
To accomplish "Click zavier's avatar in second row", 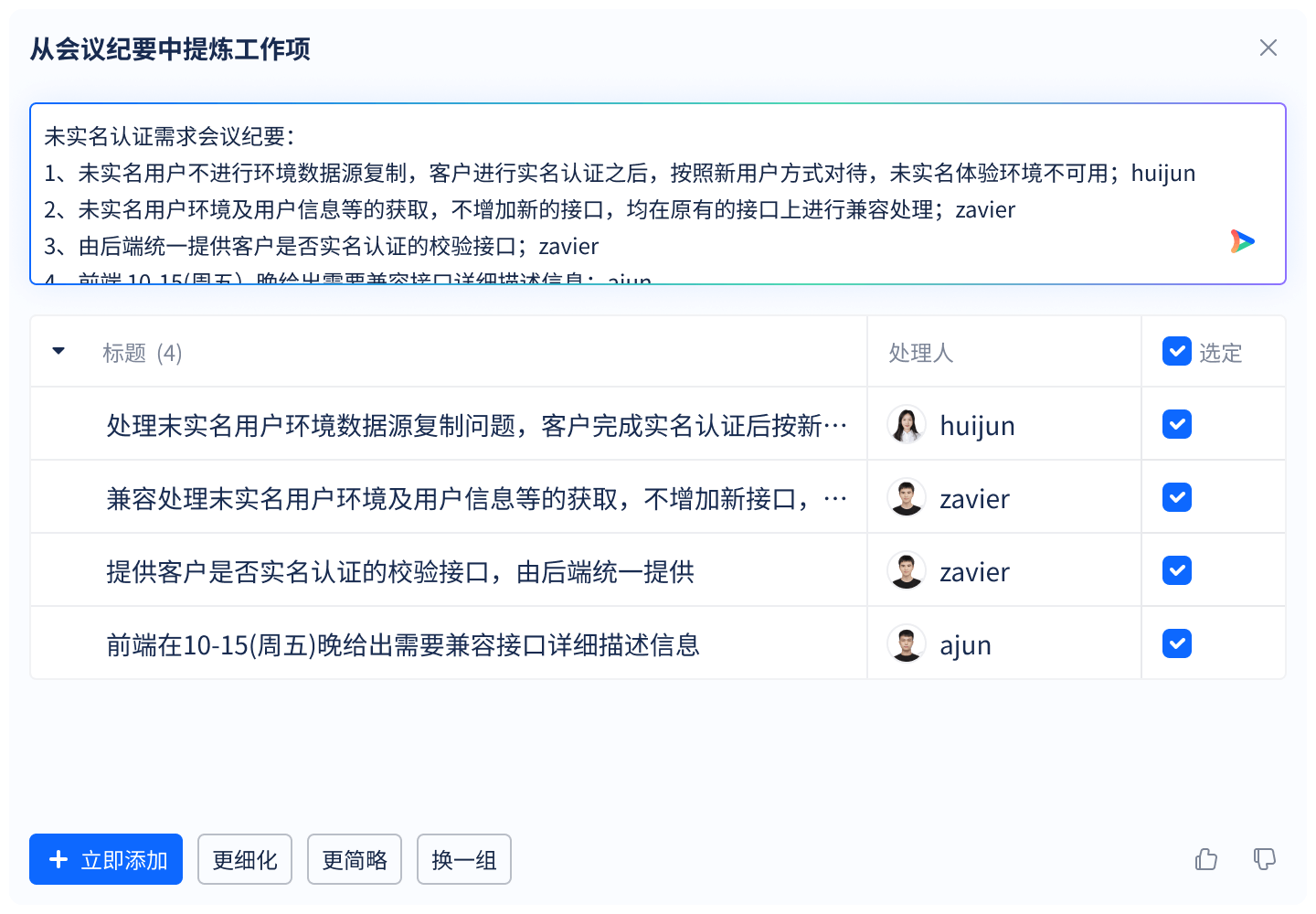I will coord(907,498).
